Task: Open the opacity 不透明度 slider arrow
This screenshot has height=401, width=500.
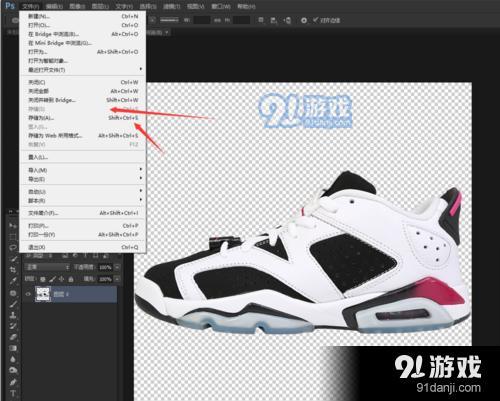Action: [117, 267]
